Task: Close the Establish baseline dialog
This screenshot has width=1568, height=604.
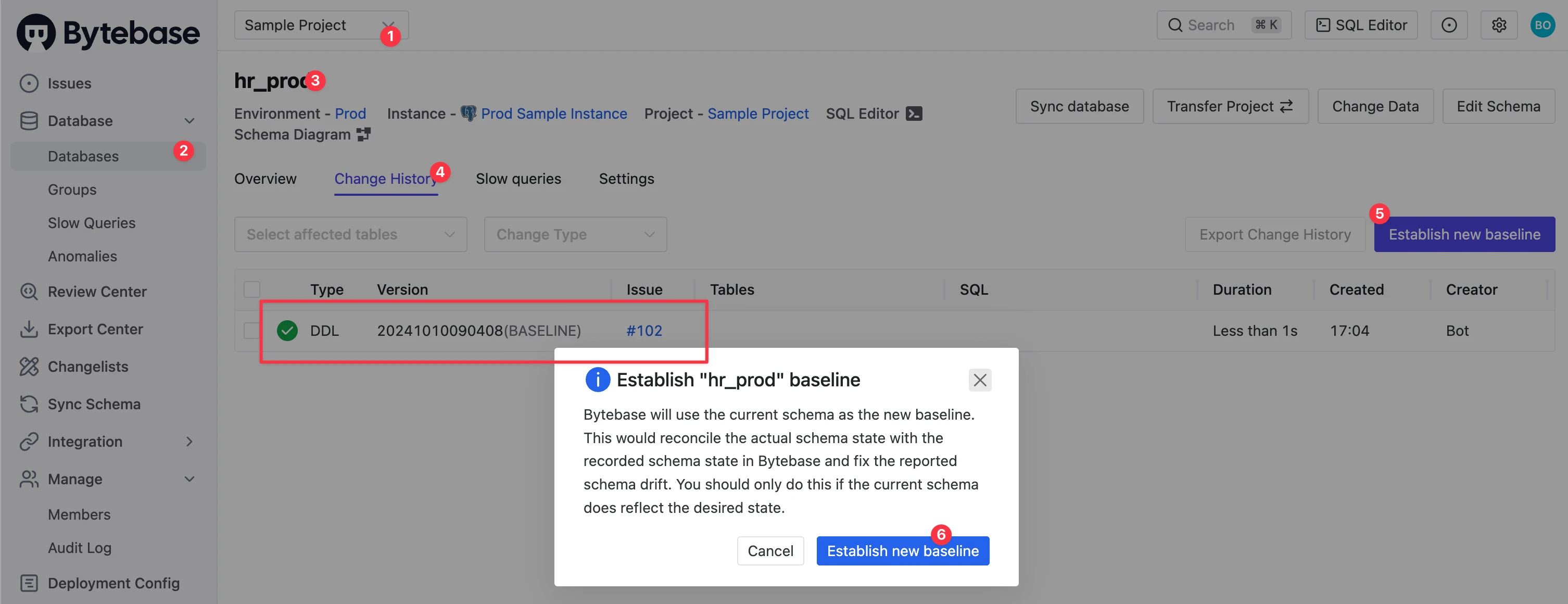Action: (979, 380)
